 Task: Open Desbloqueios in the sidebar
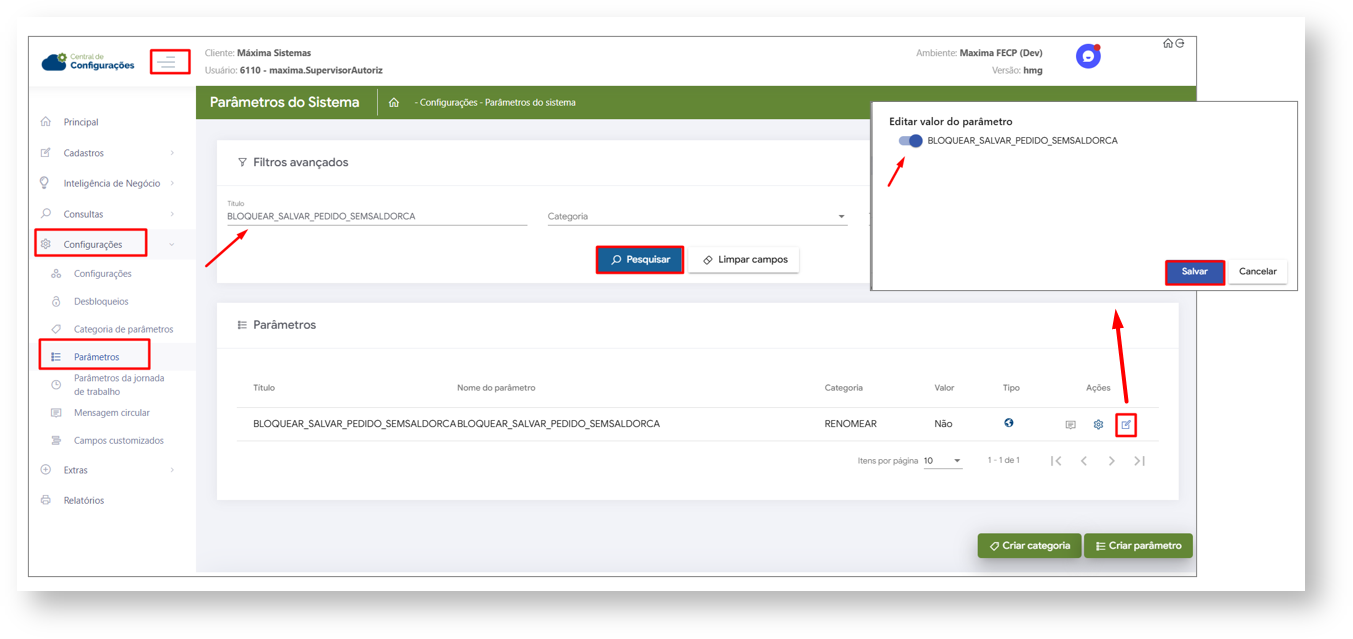pyautogui.click(x=101, y=301)
